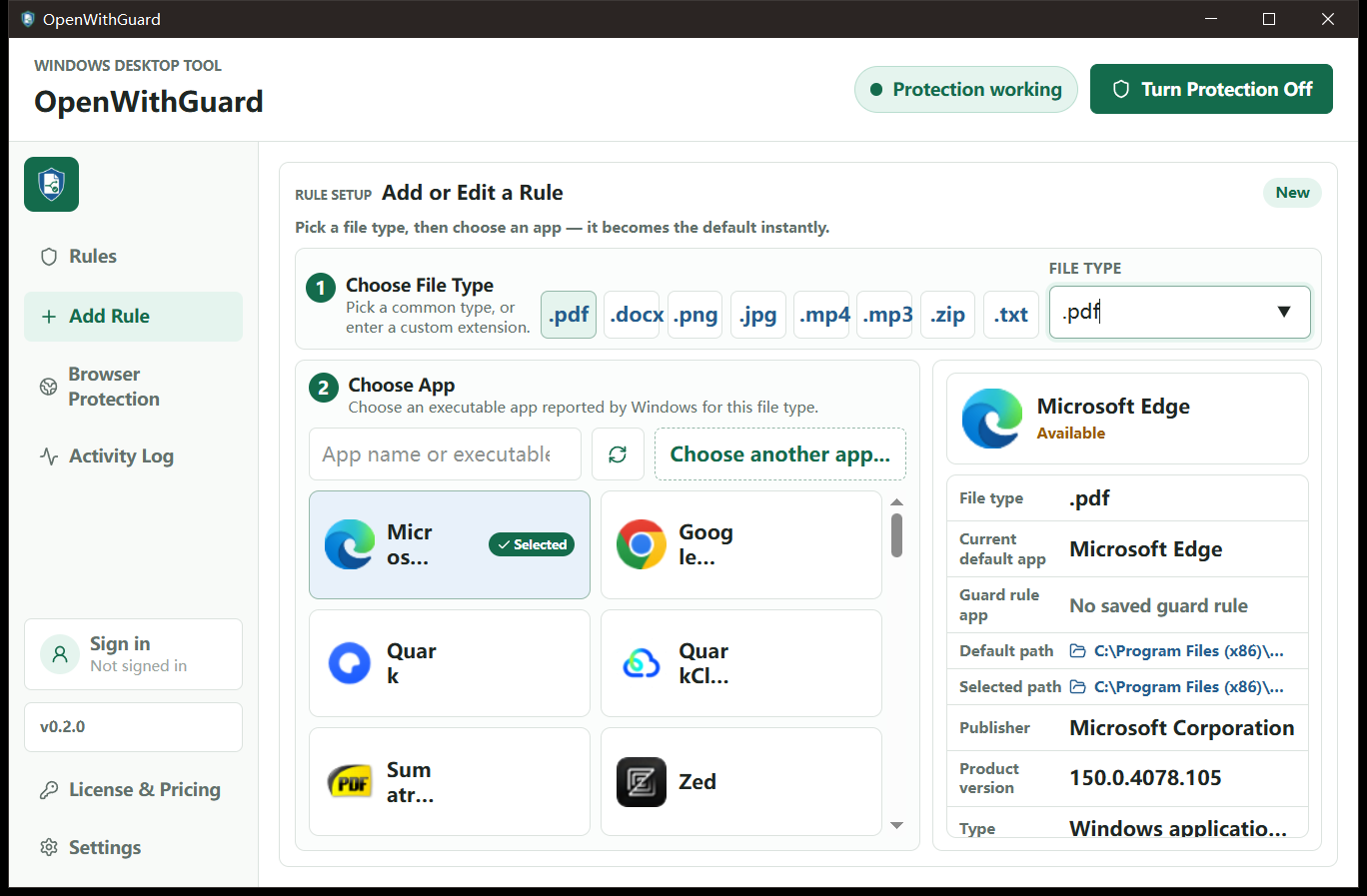Click the Microsoft Edge icon in app grid
Viewport: 1367px width, 896px height.
pos(350,544)
